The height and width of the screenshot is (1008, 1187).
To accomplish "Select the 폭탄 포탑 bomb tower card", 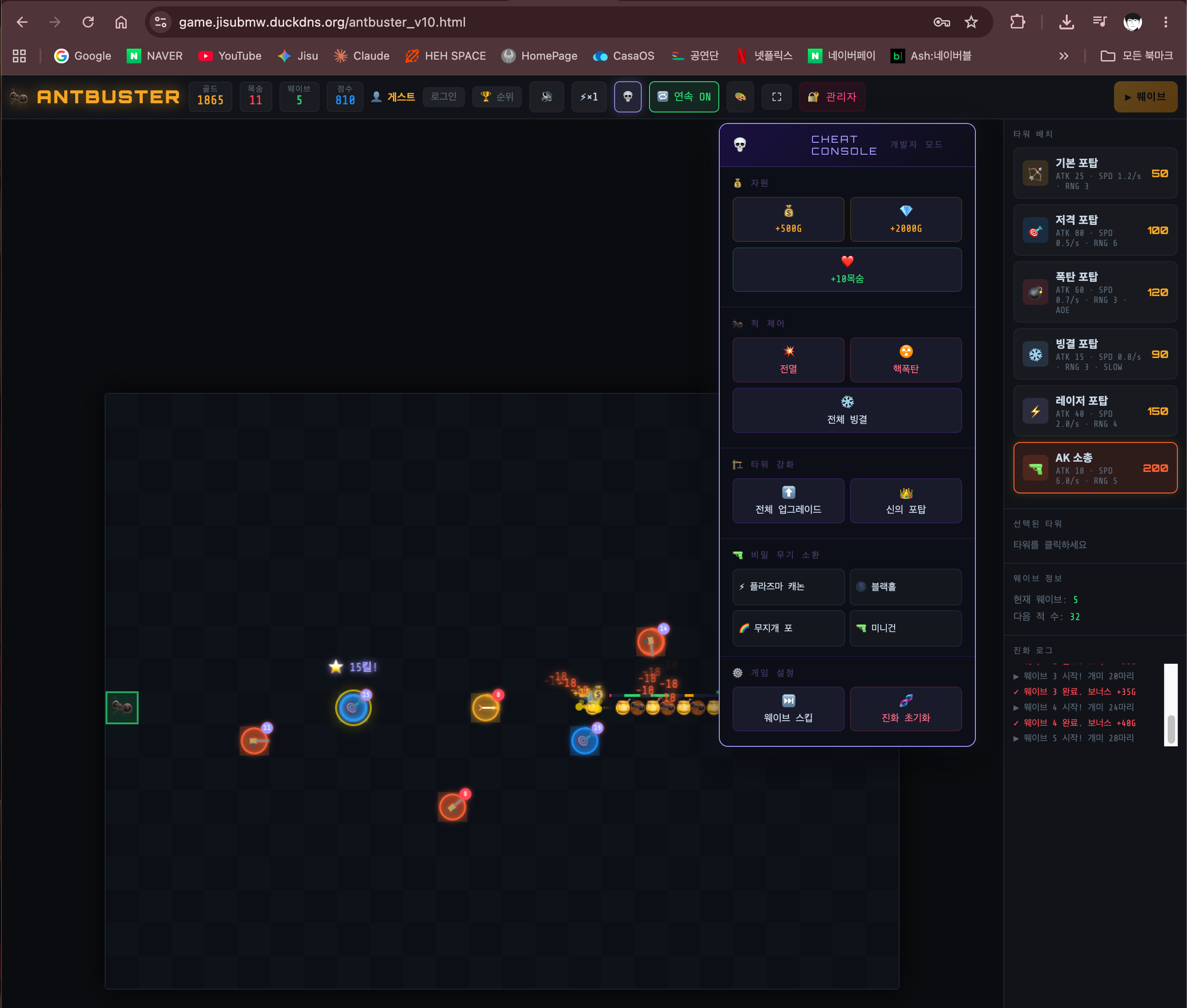I will [x=1095, y=292].
